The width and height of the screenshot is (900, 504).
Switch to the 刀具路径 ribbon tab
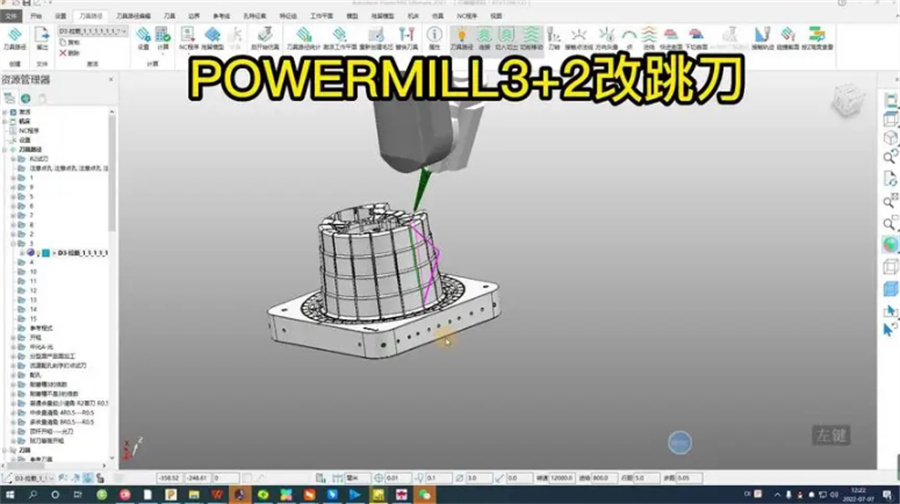pyautogui.click(x=90, y=16)
